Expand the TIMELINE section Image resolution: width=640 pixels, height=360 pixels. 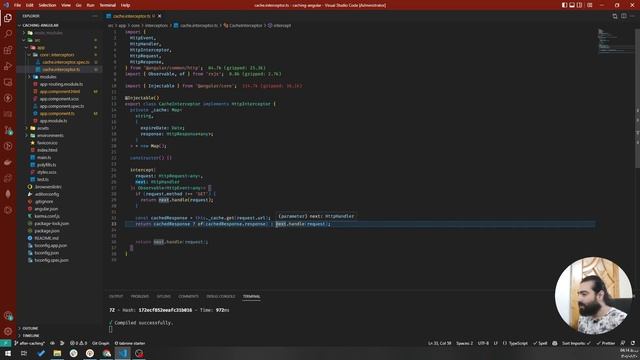pyautogui.click(x=31, y=336)
